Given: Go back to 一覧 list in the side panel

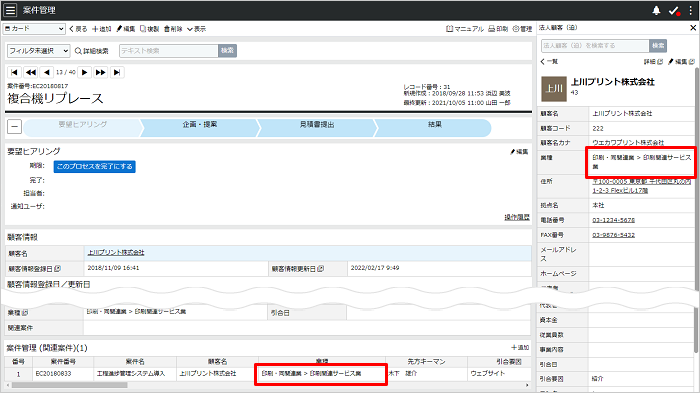Looking at the screenshot, I should pos(549,62).
